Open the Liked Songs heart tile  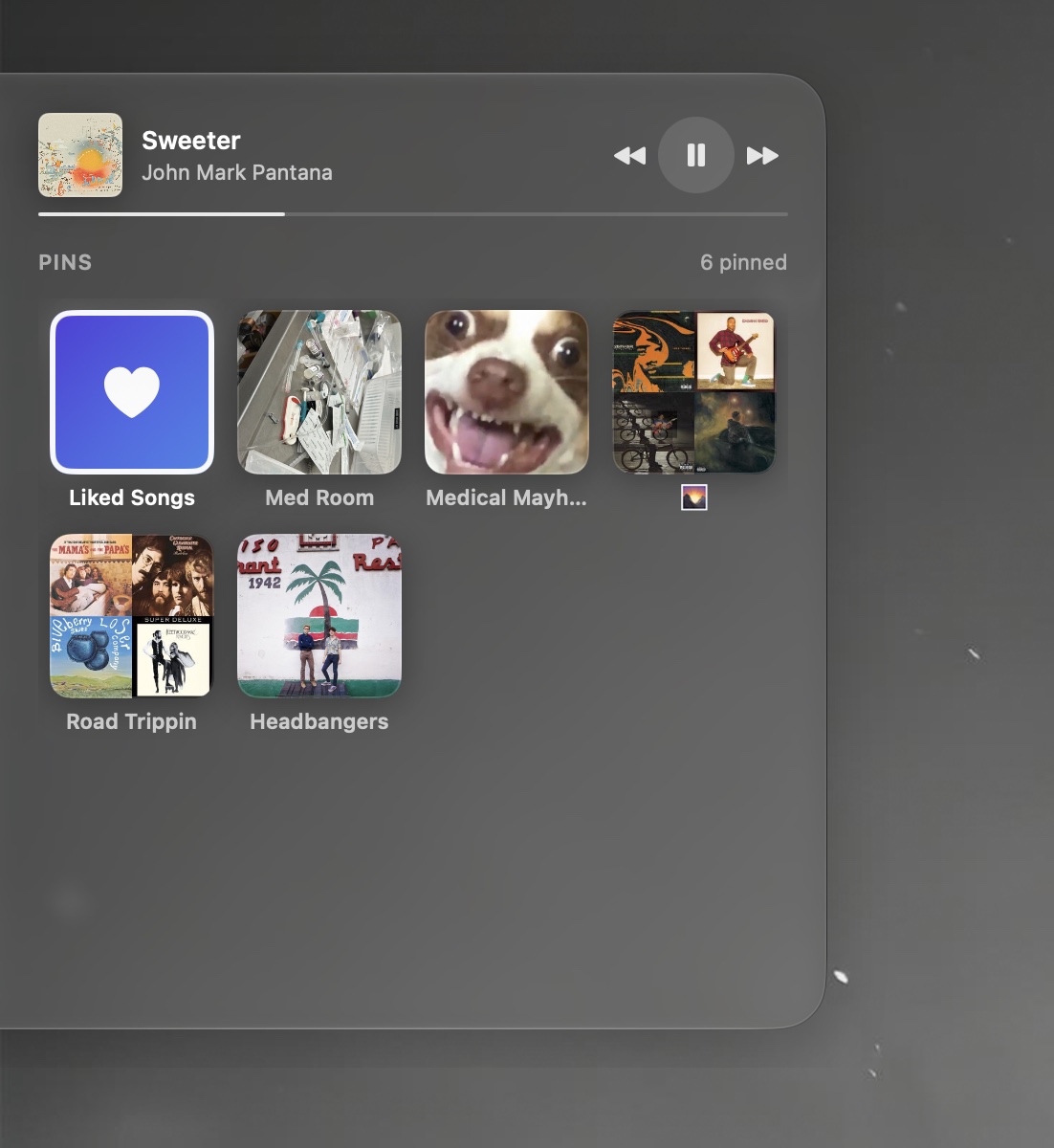[x=132, y=392]
